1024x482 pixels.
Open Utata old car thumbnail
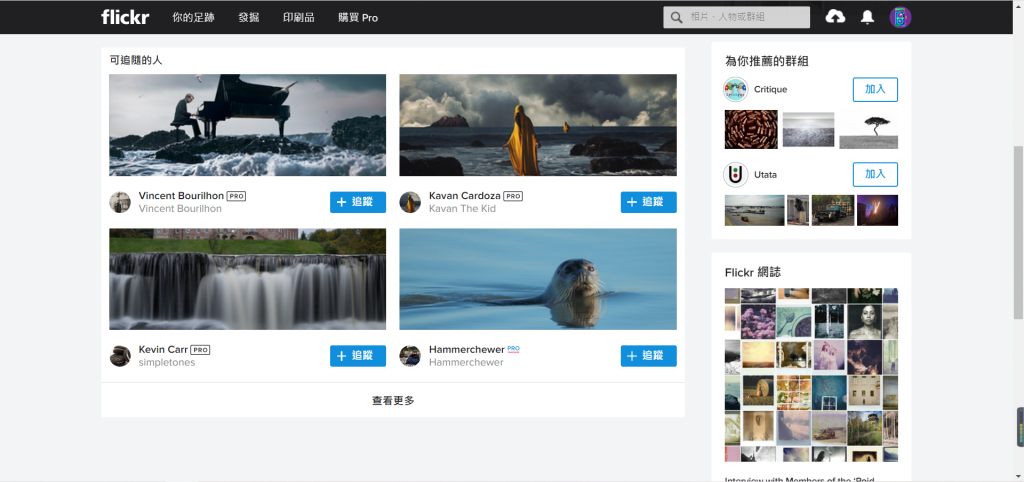coord(833,210)
